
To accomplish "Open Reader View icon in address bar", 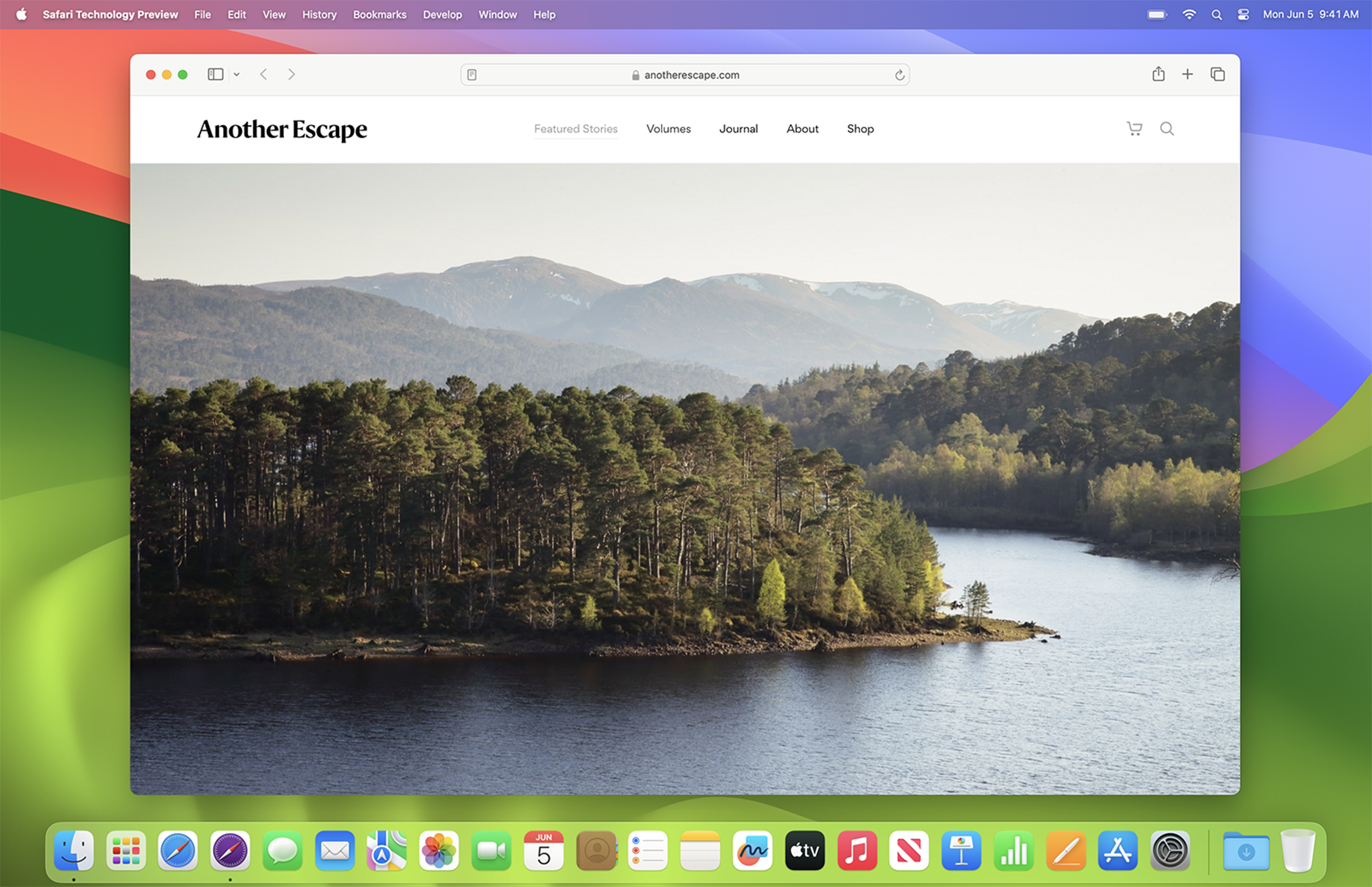I will [x=470, y=74].
